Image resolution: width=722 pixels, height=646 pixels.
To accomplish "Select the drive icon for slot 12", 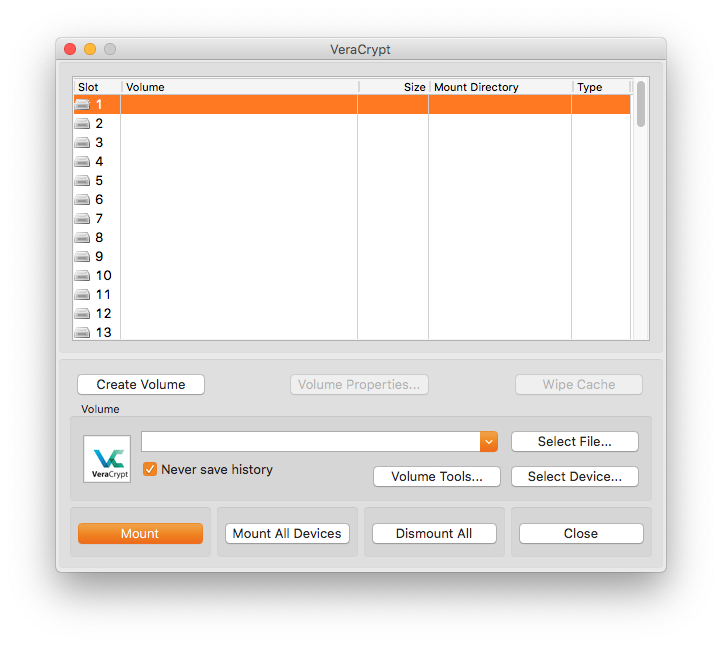I will (x=82, y=314).
